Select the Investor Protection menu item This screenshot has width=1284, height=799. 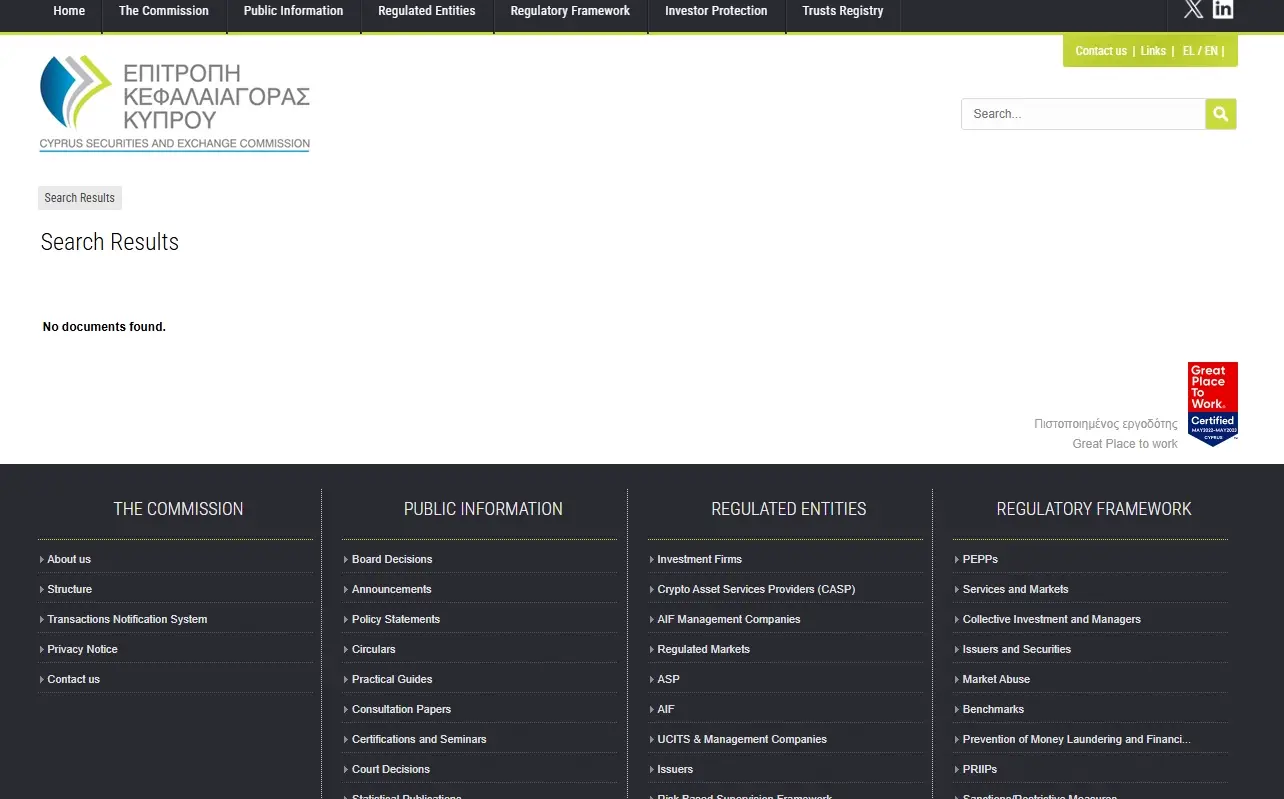716,11
